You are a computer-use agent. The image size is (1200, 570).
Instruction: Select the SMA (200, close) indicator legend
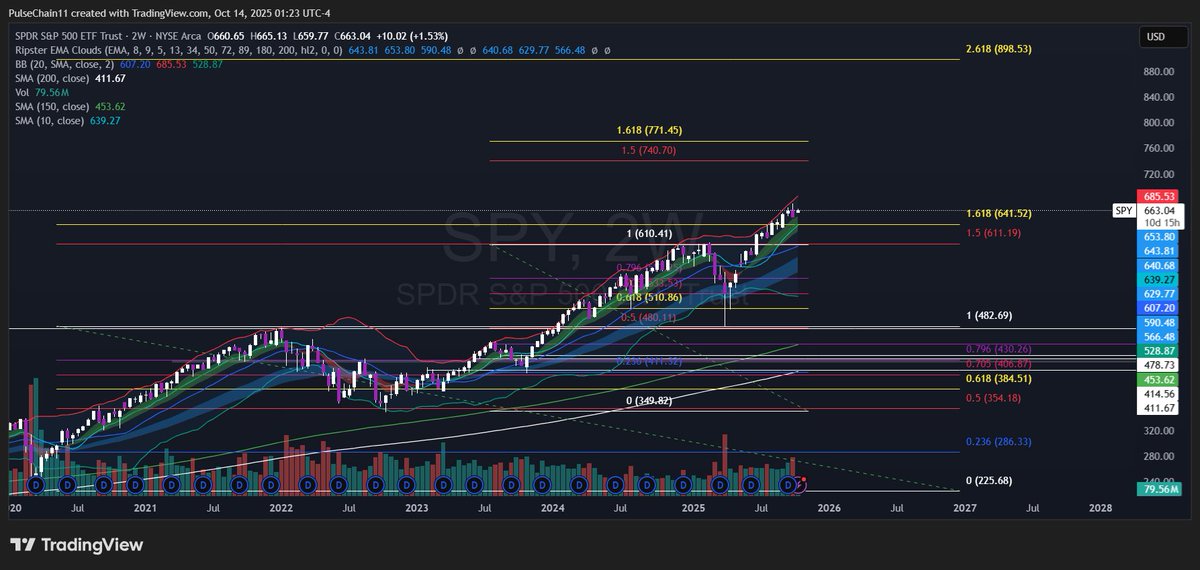(52, 78)
